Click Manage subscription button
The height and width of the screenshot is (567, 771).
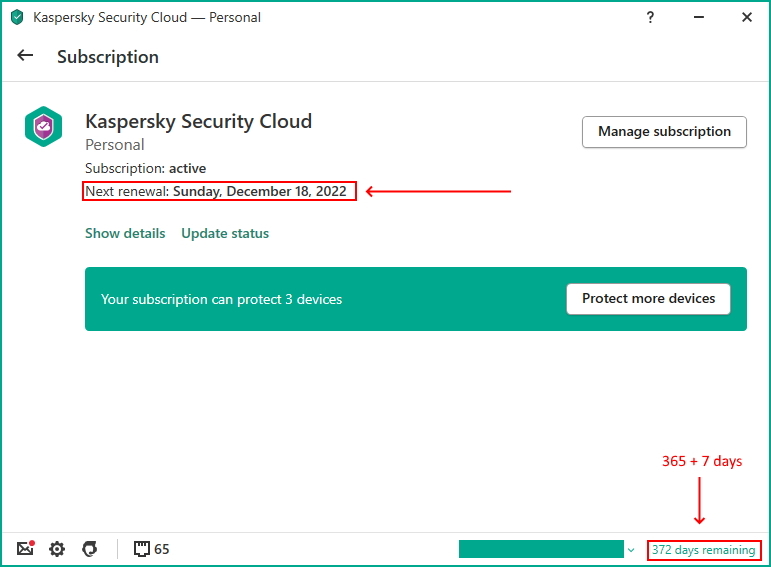[664, 132]
